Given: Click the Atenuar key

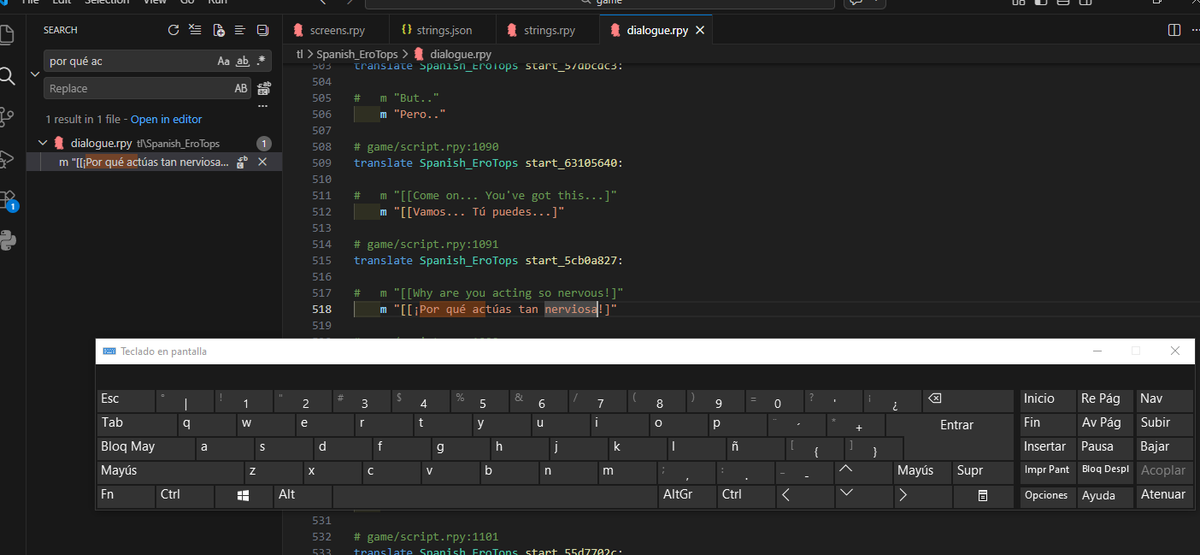Looking at the screenshot, I should (x=1163, y=495).
